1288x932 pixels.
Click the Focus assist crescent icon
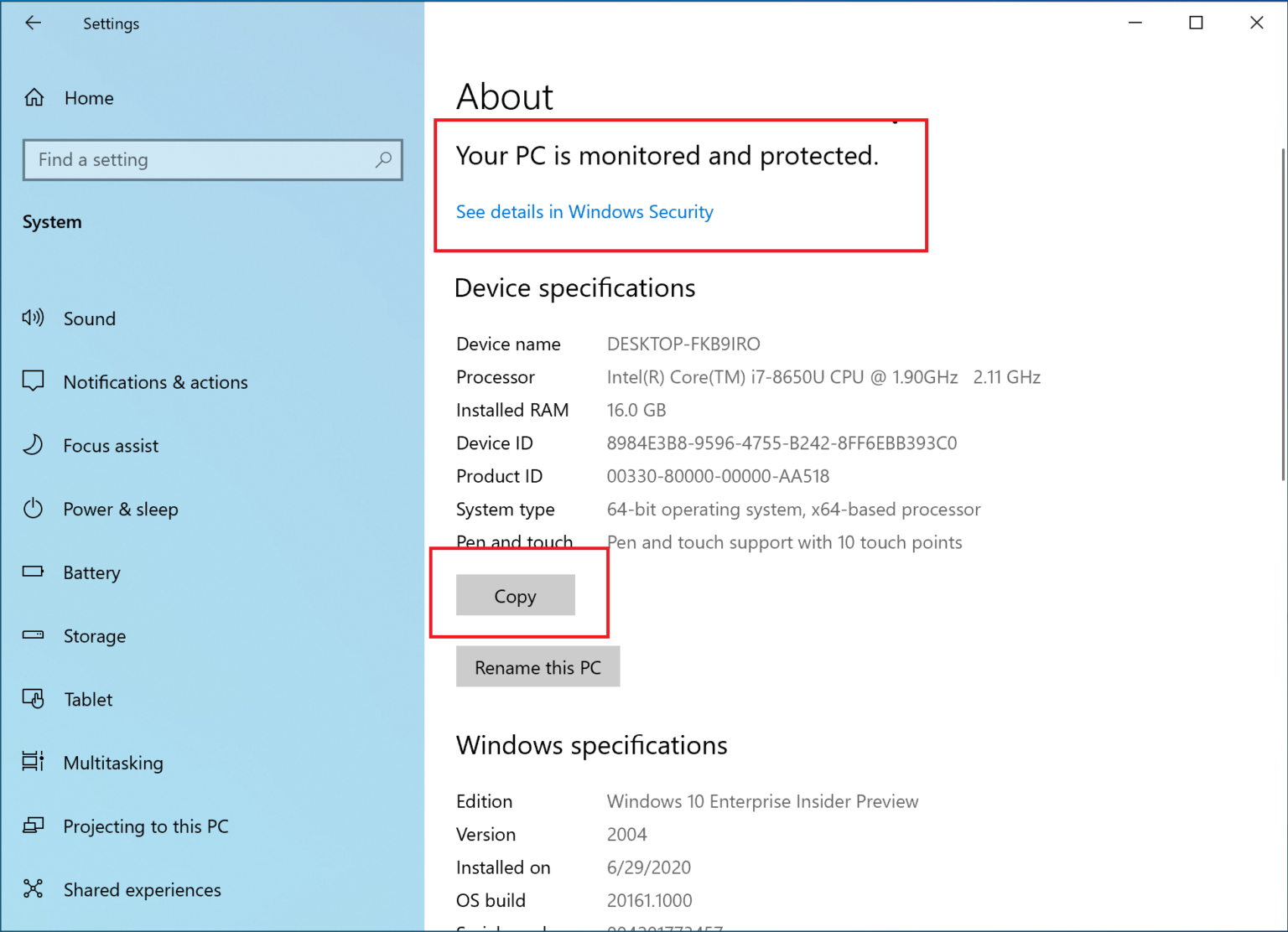pyautogui.click(x=33, y=445)
